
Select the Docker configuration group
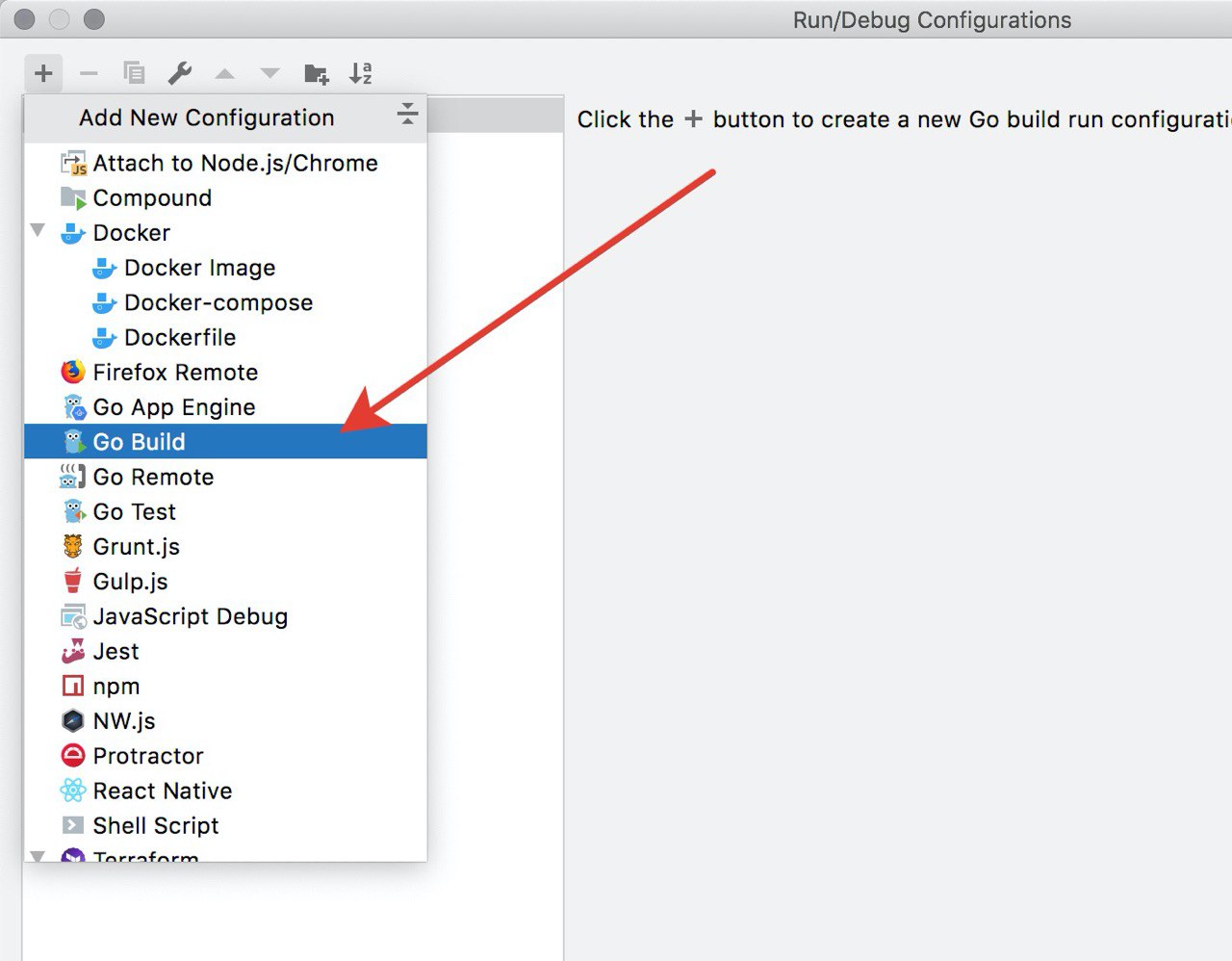[225, 232]
